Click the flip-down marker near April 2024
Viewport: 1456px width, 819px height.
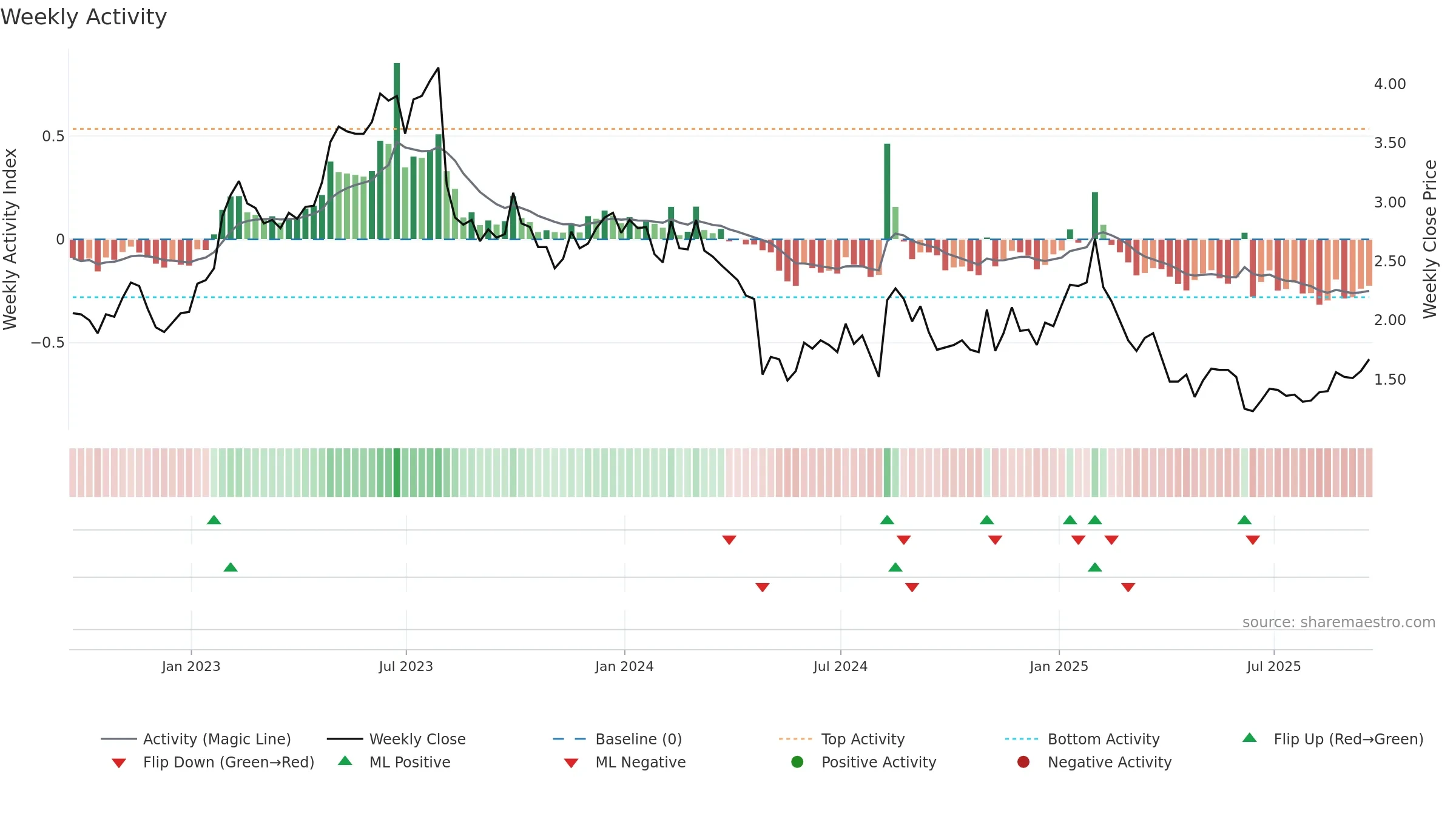(x=729, y=540)
